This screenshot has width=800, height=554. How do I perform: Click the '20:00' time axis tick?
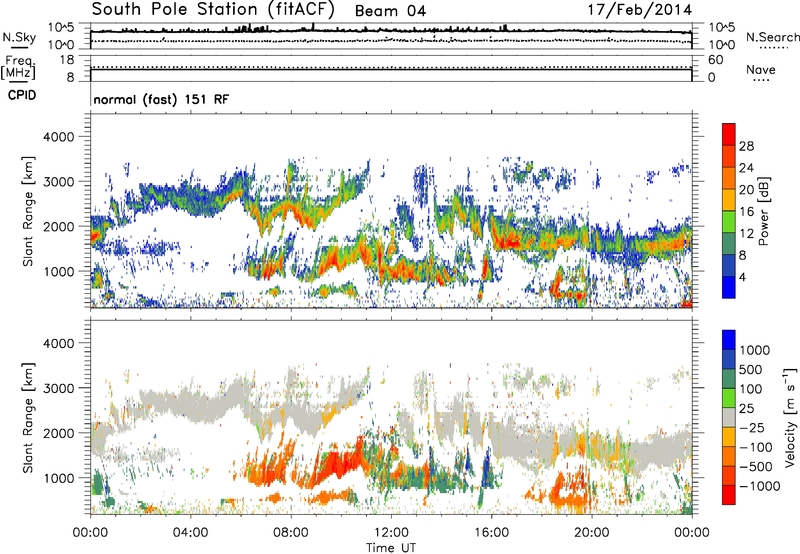coord(591,533)
